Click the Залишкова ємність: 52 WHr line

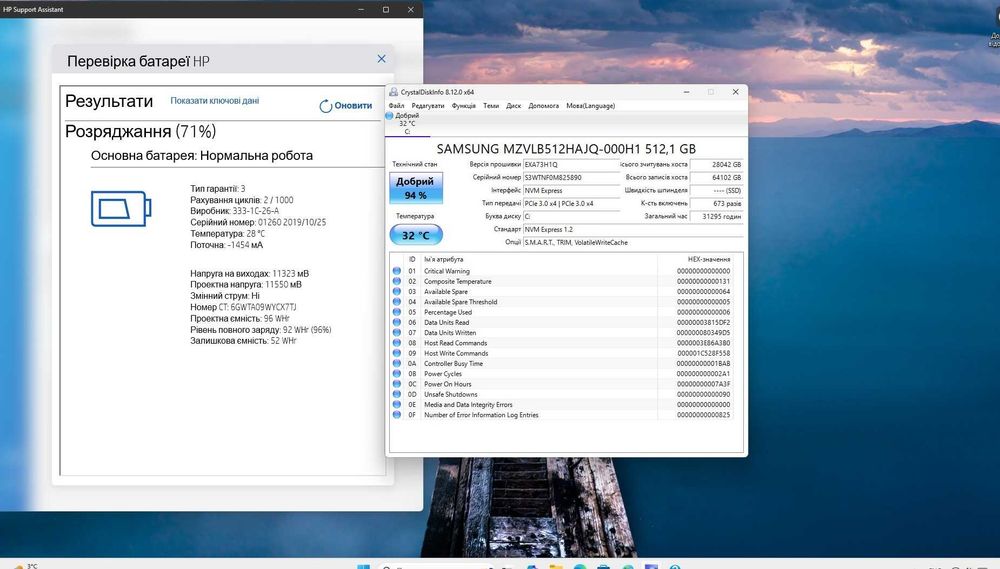(243, 341)
